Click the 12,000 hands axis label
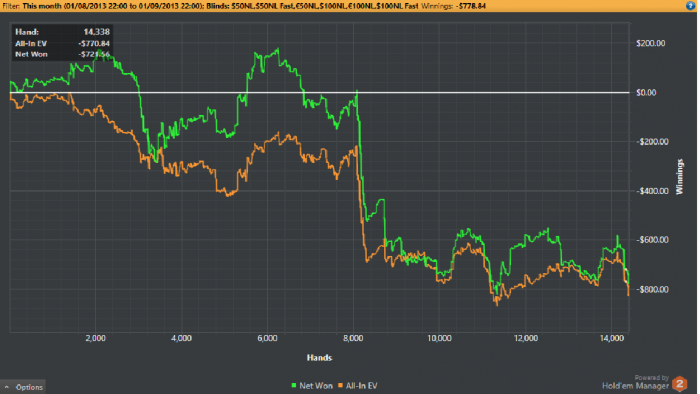This screenshot has height=394, width=700. click(x=525, y=338)
